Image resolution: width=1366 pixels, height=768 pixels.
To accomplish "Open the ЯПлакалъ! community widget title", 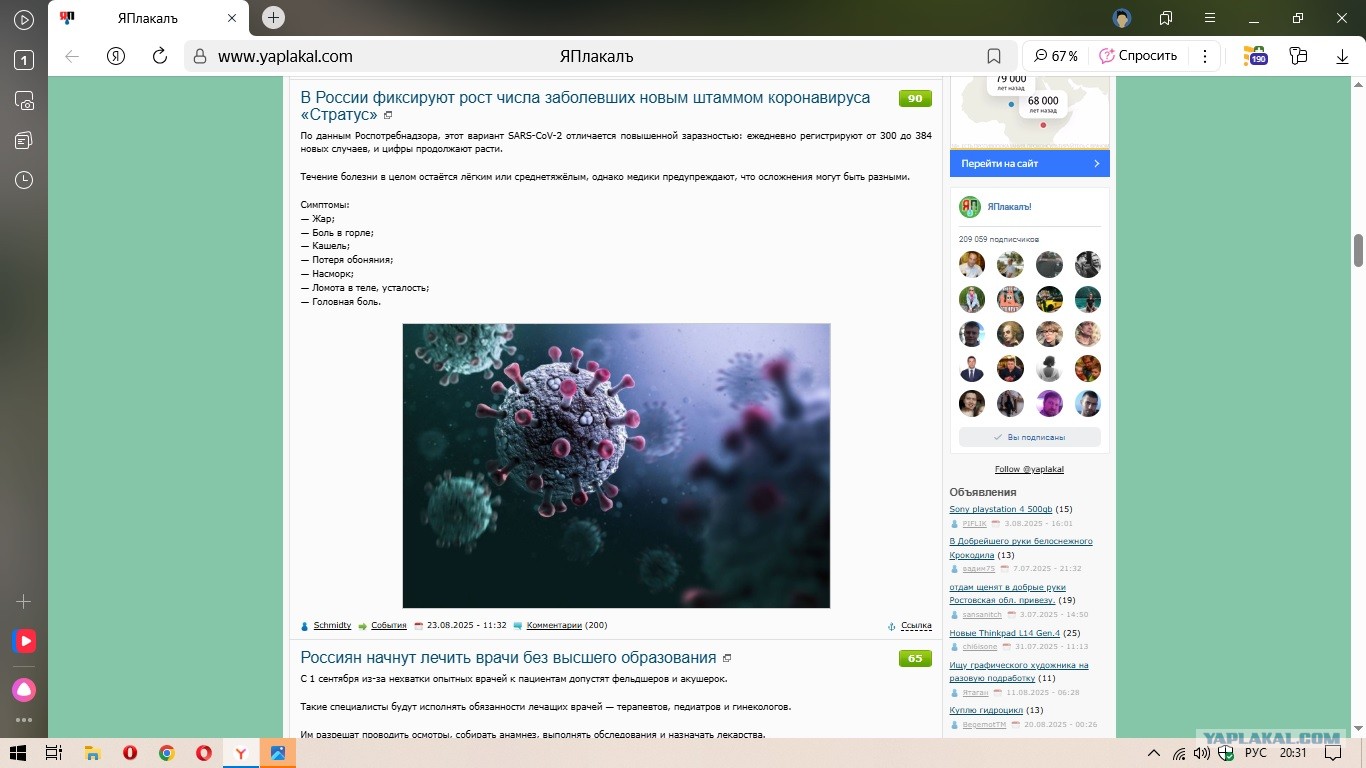I will 1009,207.
